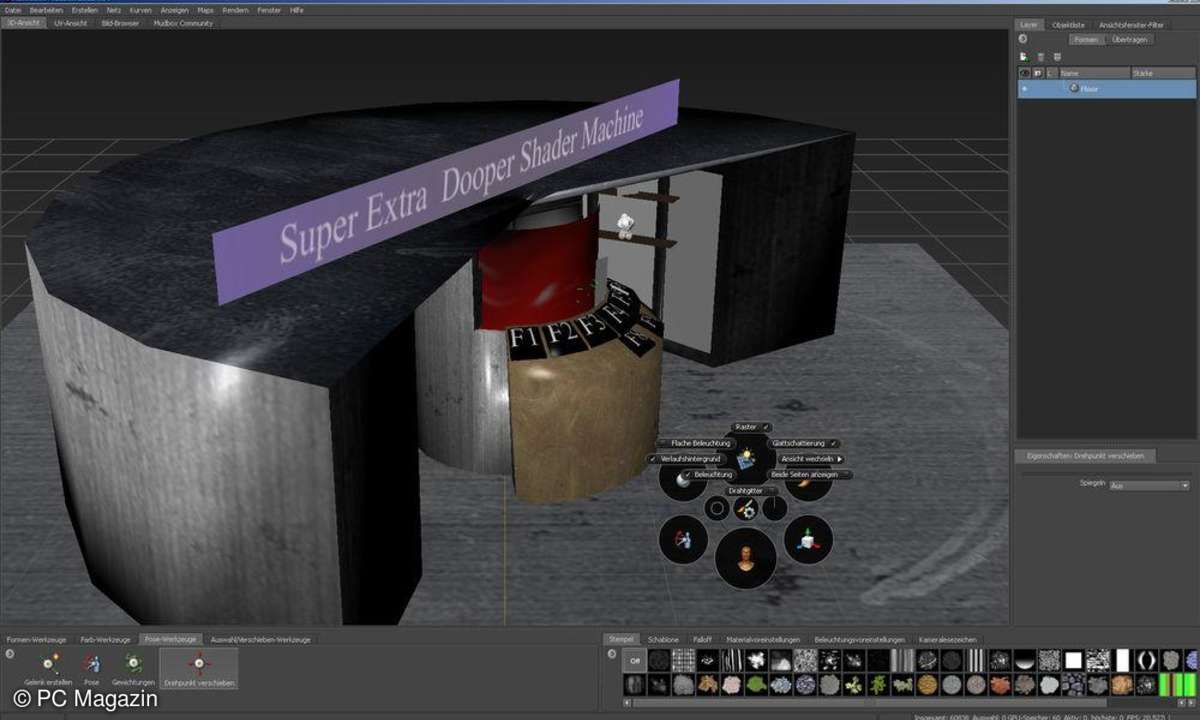Switch to the Beleuchtungsvoreinstellungen tab
Image resolution: width=1200 pixels, height=720 pixels.
(x=860, y=639)
